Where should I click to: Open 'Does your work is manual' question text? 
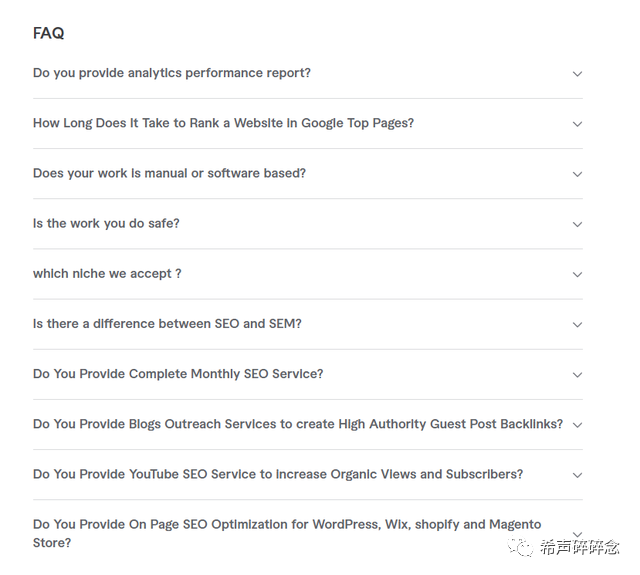[169, 173]
